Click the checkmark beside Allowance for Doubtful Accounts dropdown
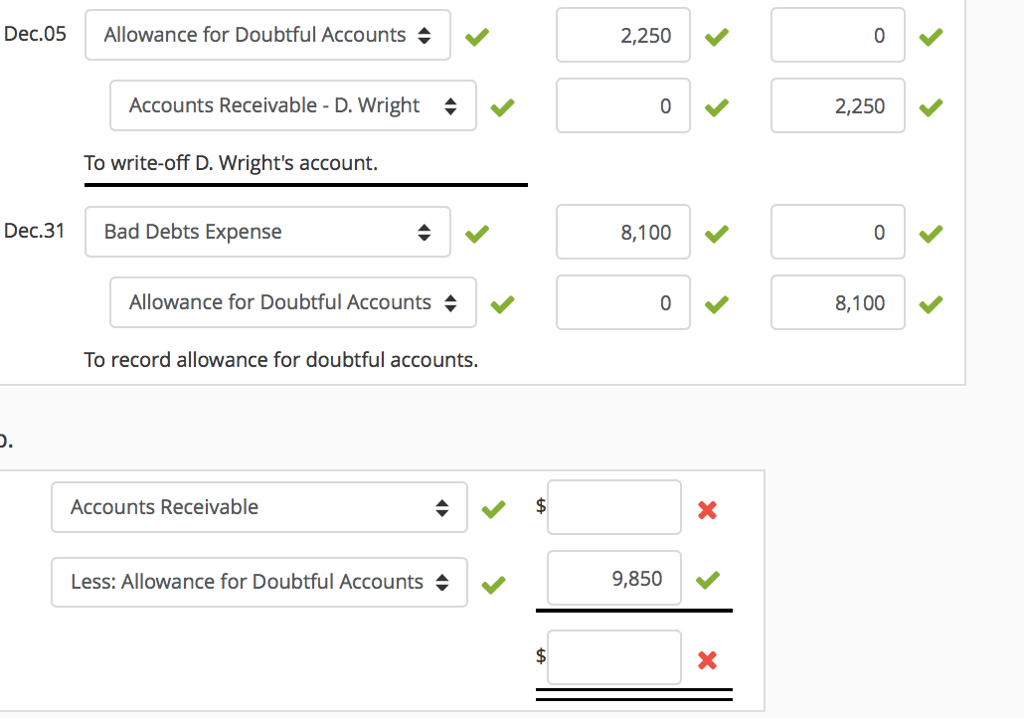The width and height of the screenshot is (1024, 718). (x=477, y=35)
